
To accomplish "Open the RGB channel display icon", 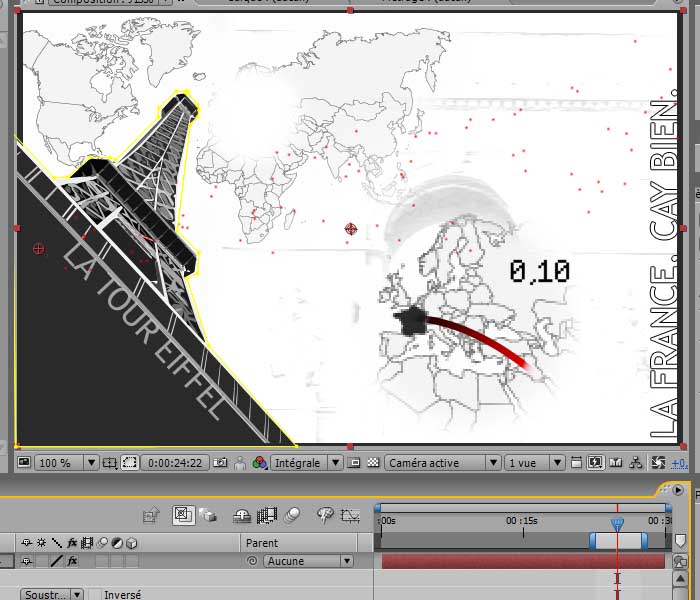I will coord(259,463).
